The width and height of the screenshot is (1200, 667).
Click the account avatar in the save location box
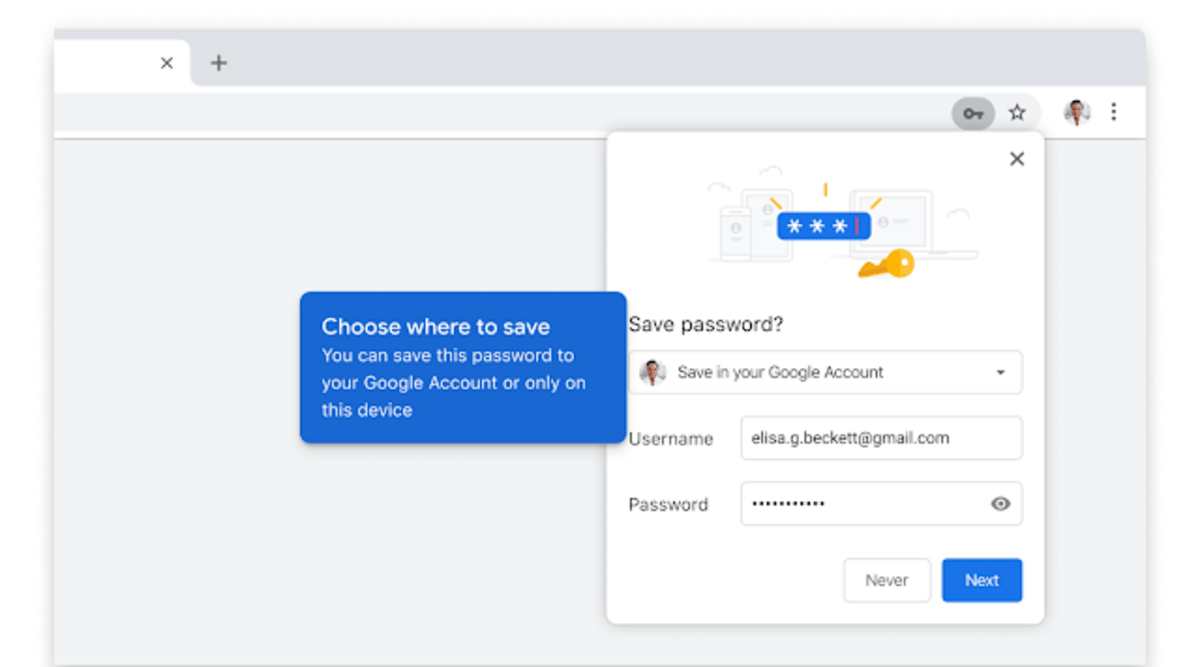point(653,373)
